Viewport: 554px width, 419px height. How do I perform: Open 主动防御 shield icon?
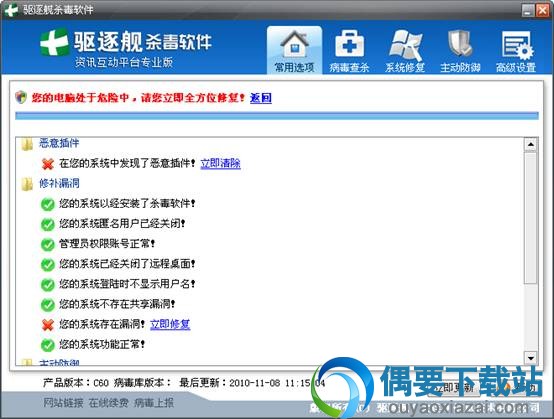tap(460, 44)
